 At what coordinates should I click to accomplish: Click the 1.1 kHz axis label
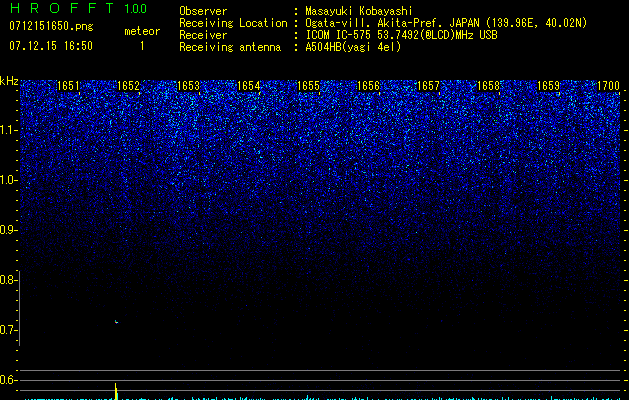(8, 130)
